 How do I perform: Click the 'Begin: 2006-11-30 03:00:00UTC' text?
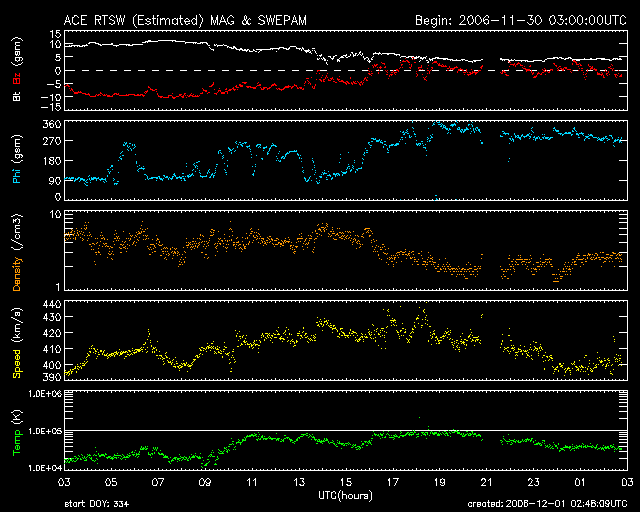click(x=521, y=20)
